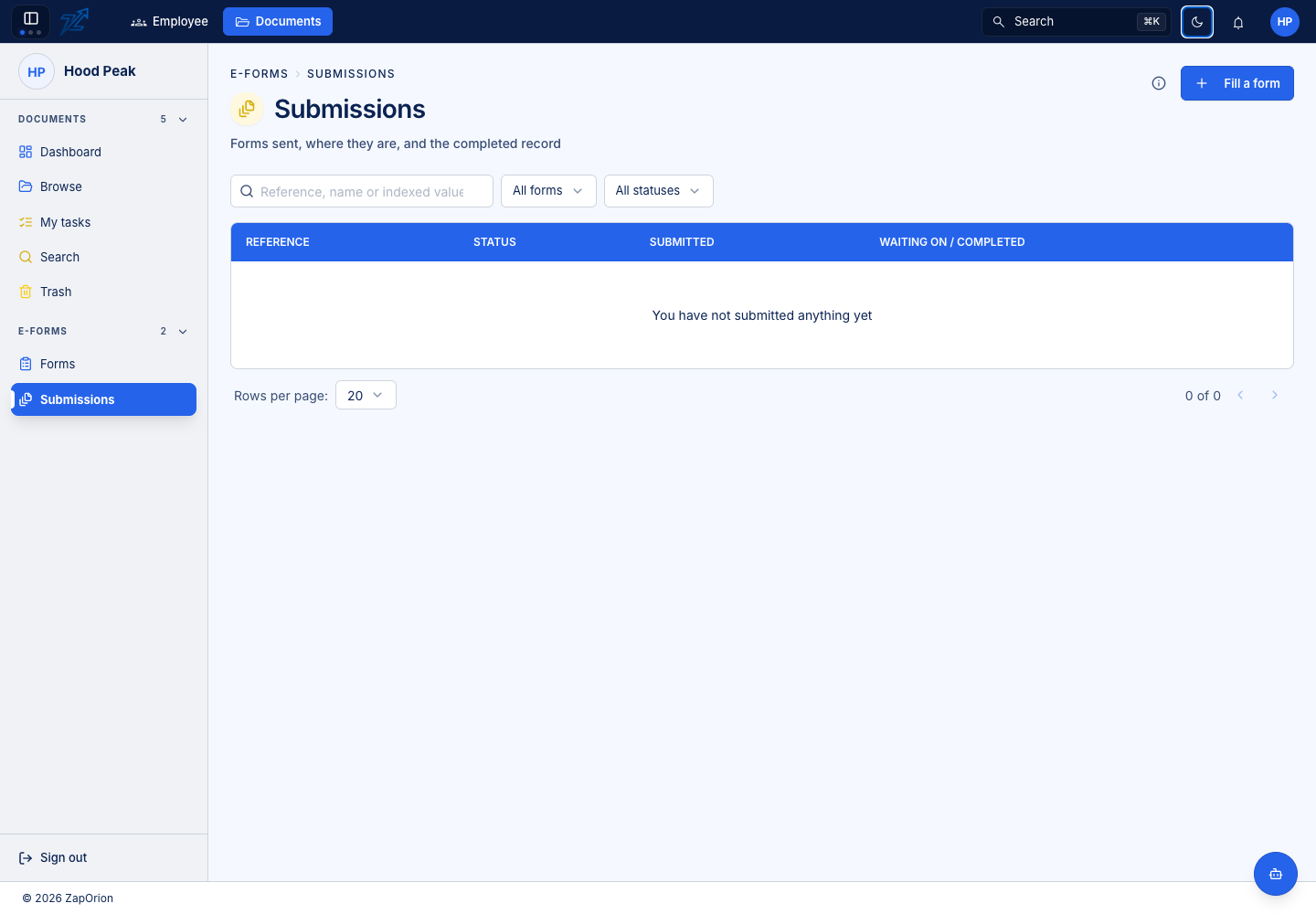Open Browse in sidebar
1316x914 pixels.
tap(103, 186)
